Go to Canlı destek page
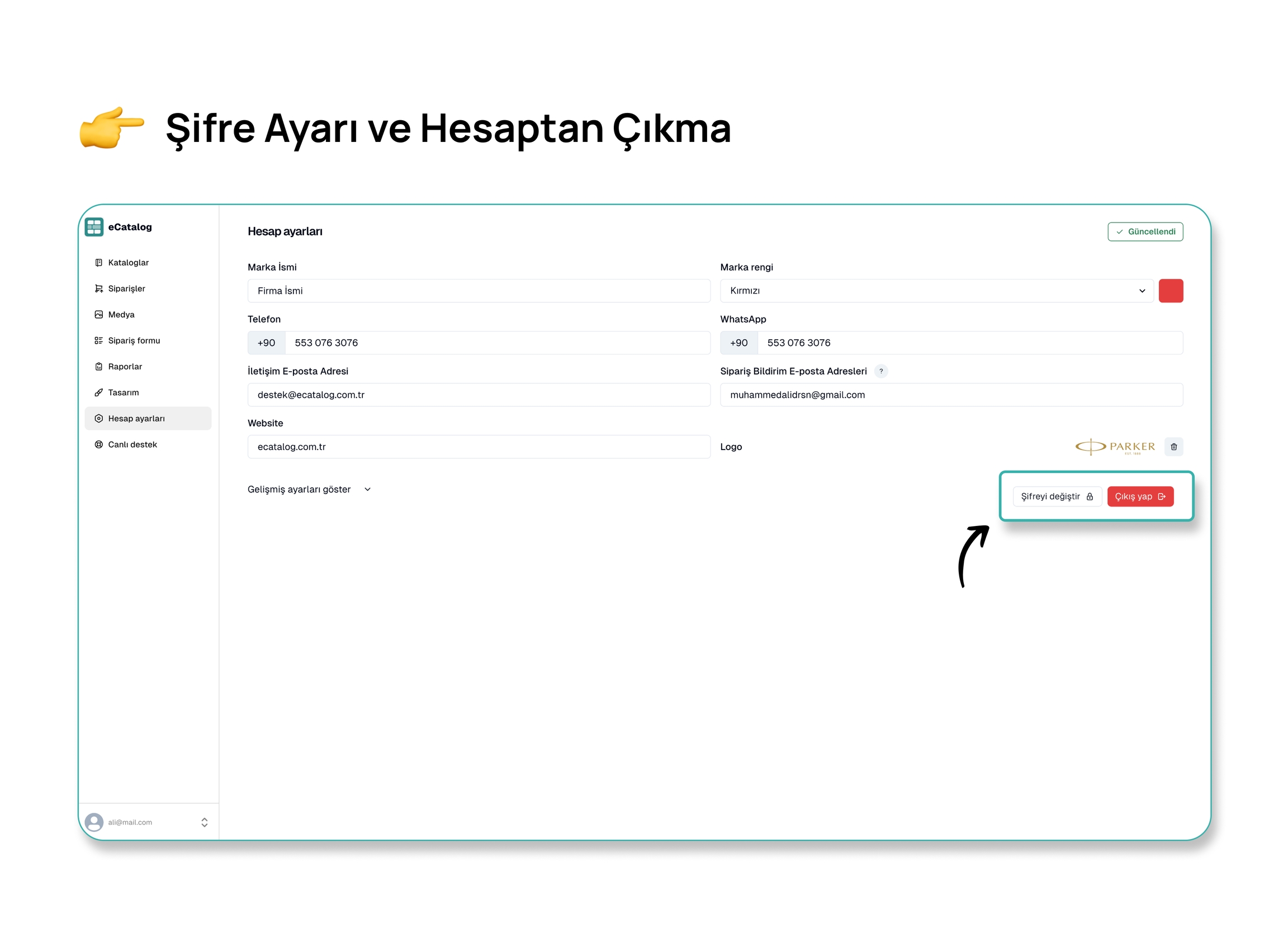 [132, 445]
